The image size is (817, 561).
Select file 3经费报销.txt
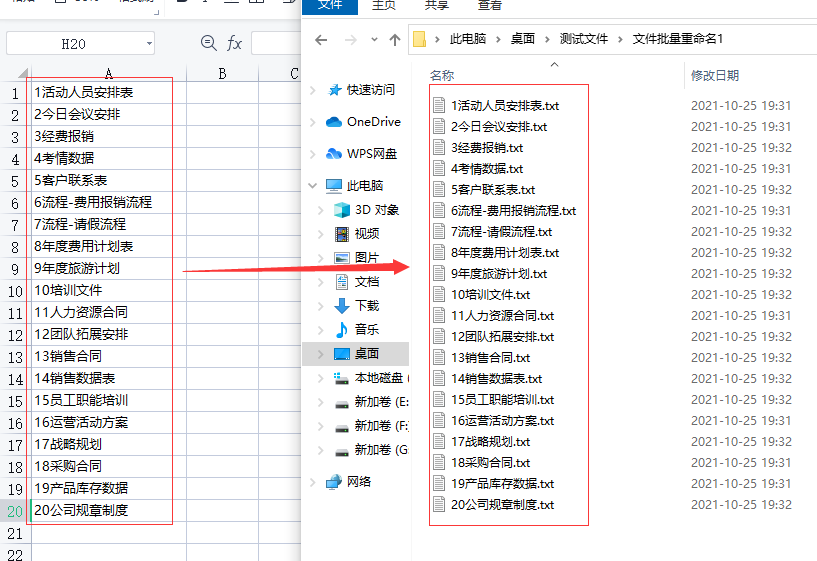[x=487, y=148]
